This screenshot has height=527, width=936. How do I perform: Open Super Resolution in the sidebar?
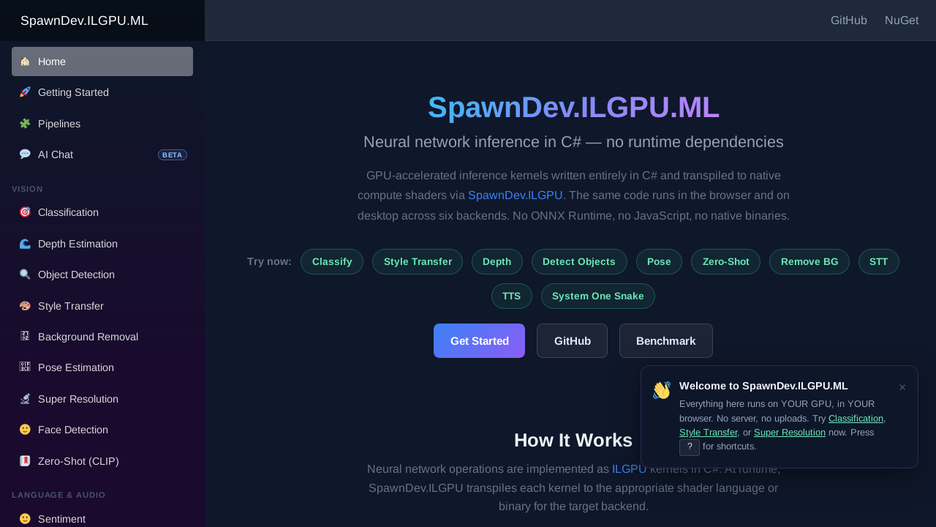pos(102,399)
